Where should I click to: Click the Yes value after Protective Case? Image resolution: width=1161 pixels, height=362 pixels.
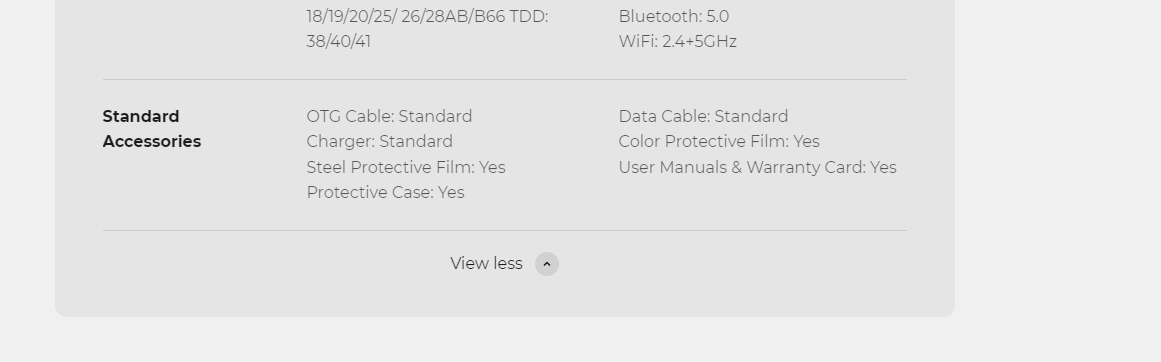click(451, 192)
